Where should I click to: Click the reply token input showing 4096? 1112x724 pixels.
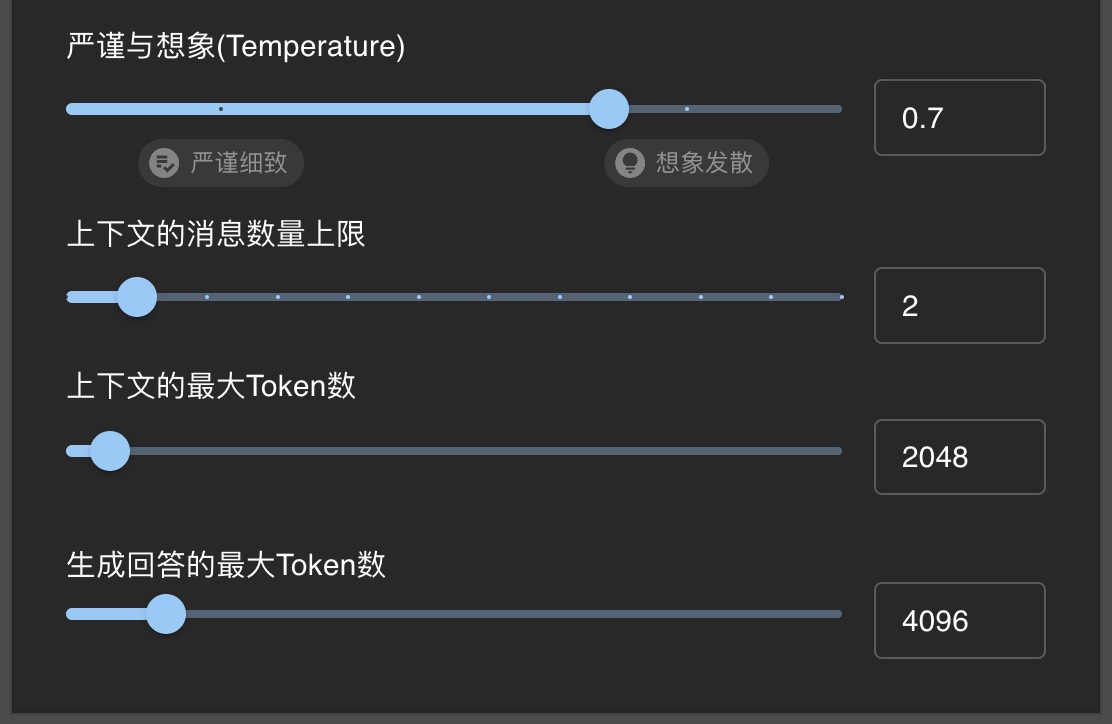pyautogui.click(x=958, y=621)
